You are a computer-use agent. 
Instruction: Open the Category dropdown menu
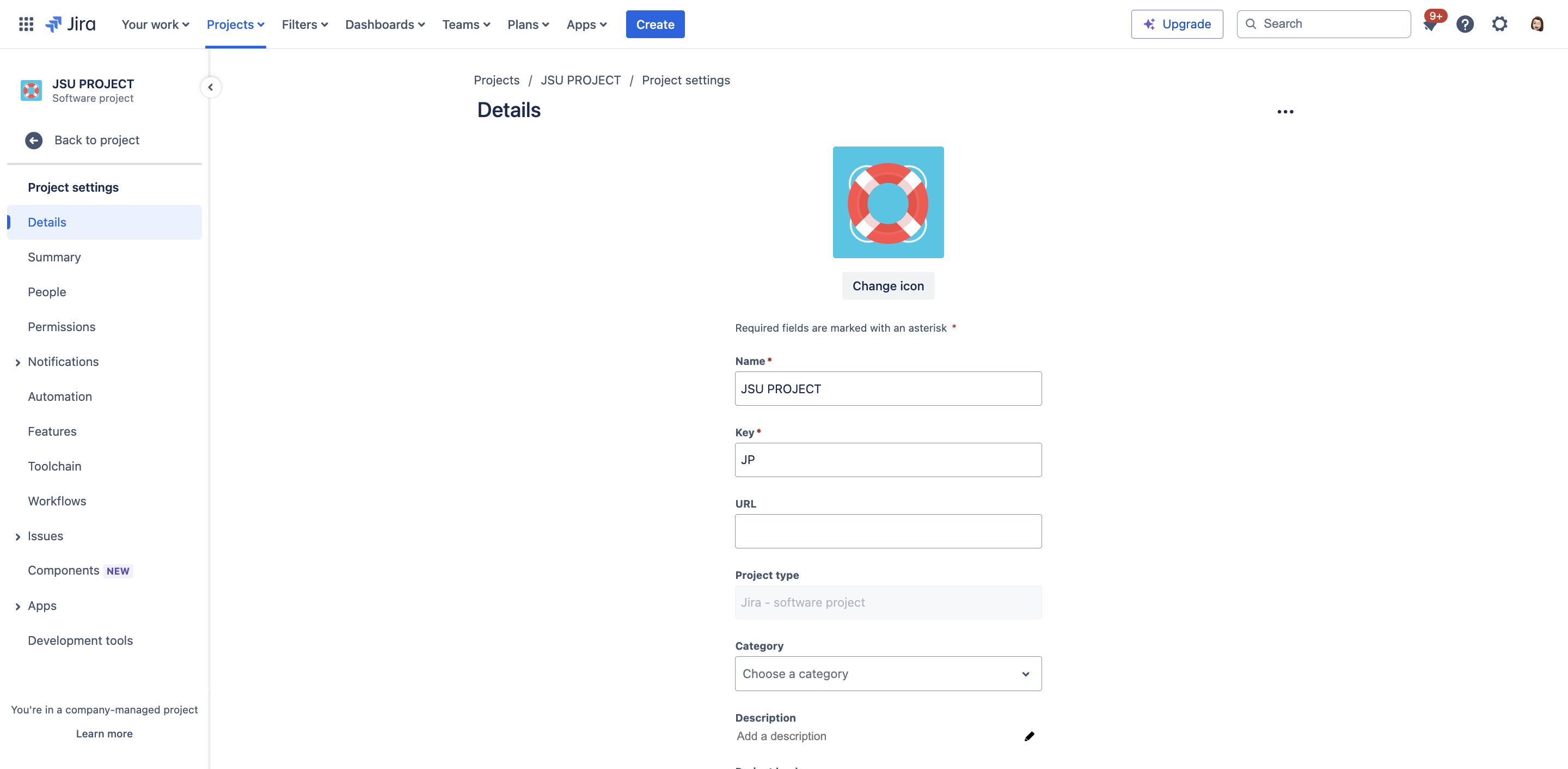(888, 674)
